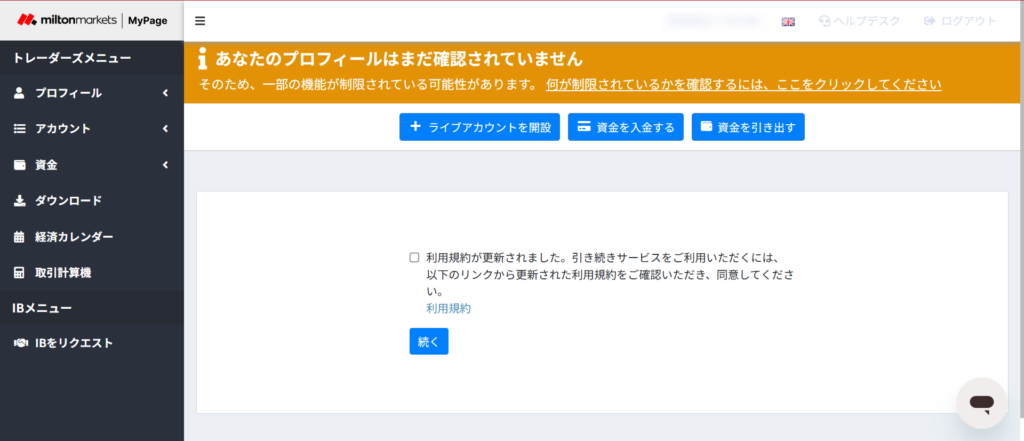The image size is (1024, 441).
Task: Click the UK flag language icon
Action: pos(788,21)
